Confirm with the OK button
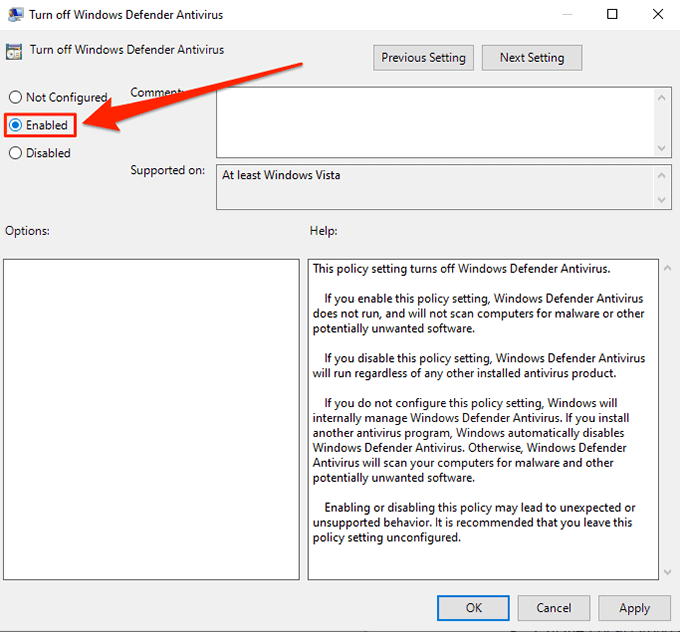The height and width of the screenshot is (632, 680). pos(473,608)
